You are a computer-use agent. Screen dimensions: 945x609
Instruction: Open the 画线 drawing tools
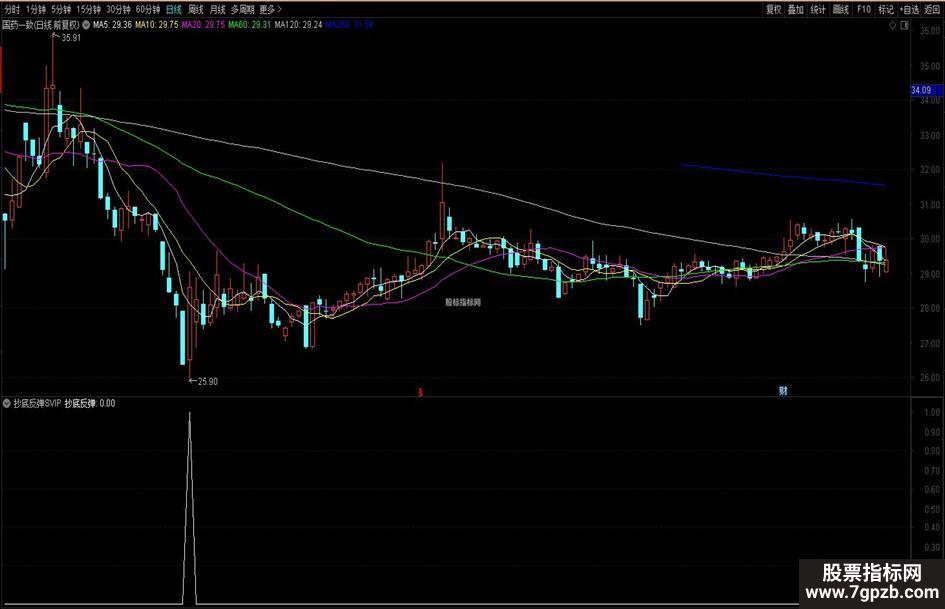[x=841, y=9]
